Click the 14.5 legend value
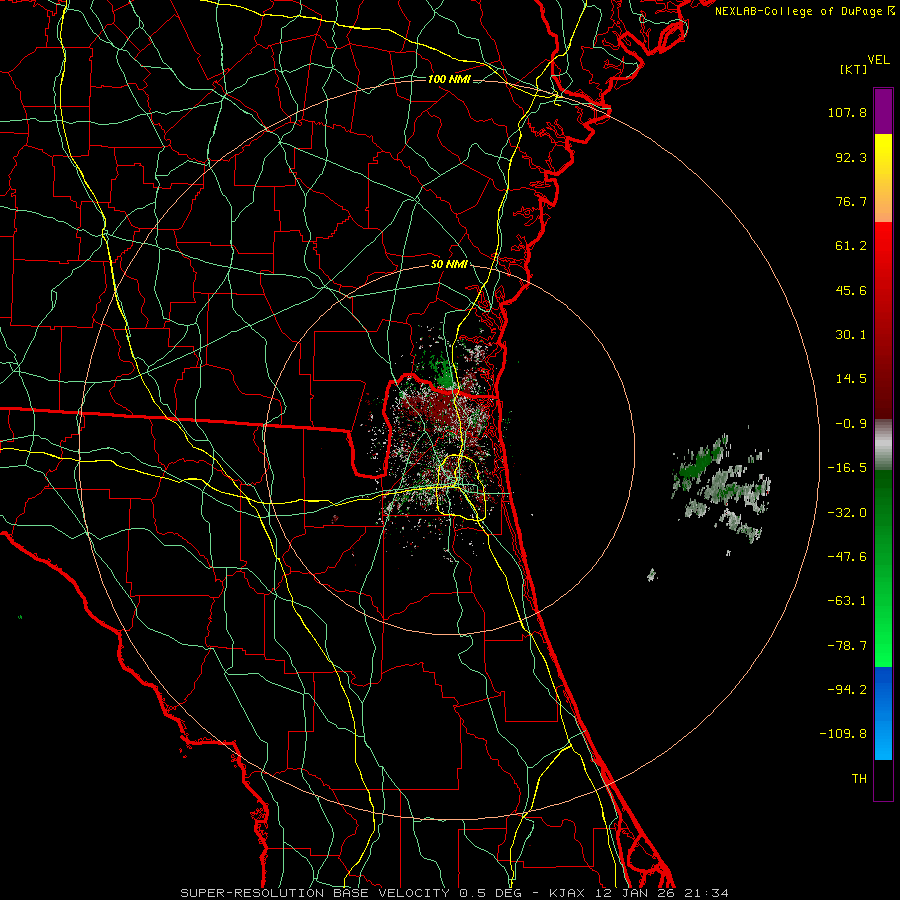The height and width of the screenshot is (900, 900). (851, 379)
